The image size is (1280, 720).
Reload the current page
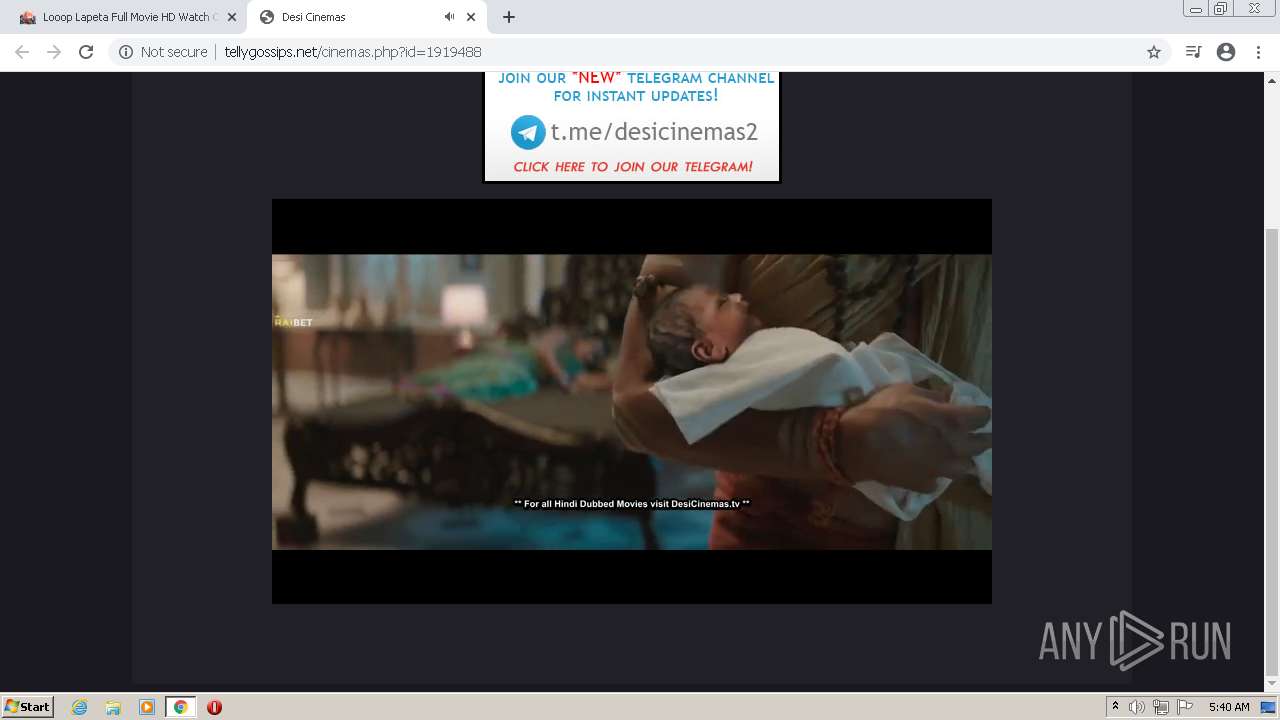tap(86, 52)
